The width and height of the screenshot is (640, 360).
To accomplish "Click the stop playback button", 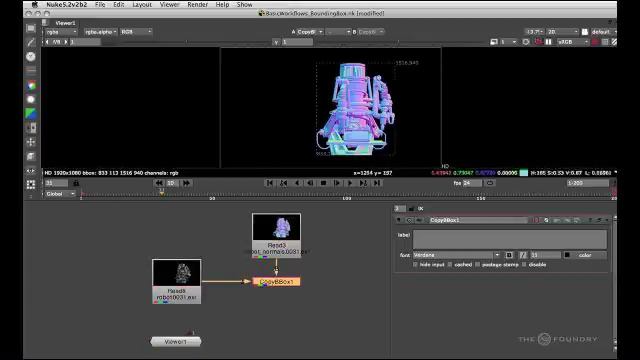I will [x=323, y=183].
